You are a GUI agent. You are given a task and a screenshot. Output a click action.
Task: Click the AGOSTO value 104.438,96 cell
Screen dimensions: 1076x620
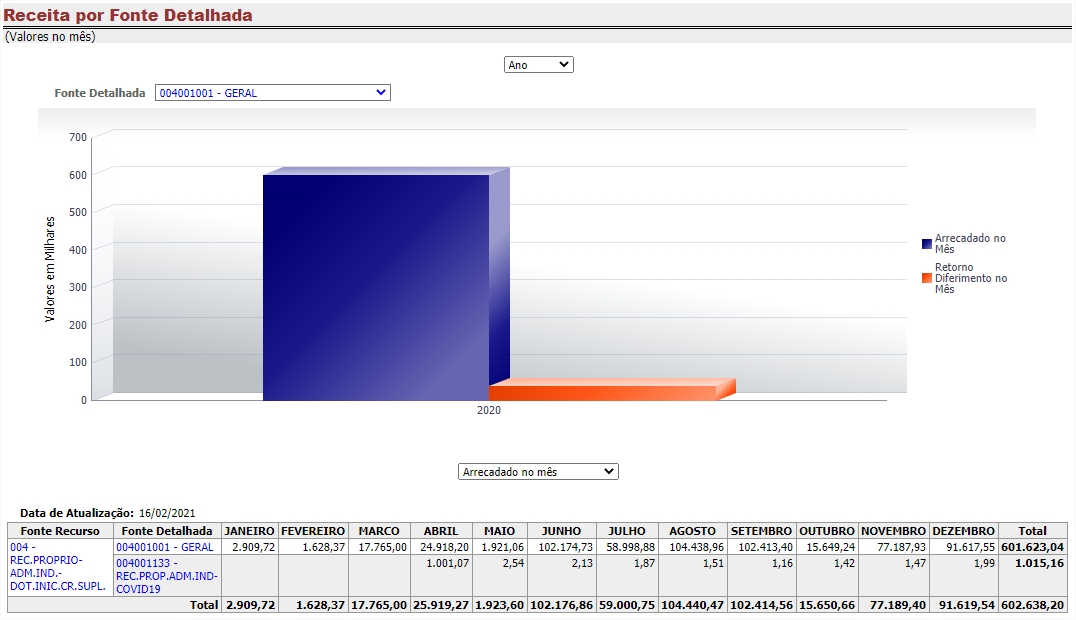point(692,547)
